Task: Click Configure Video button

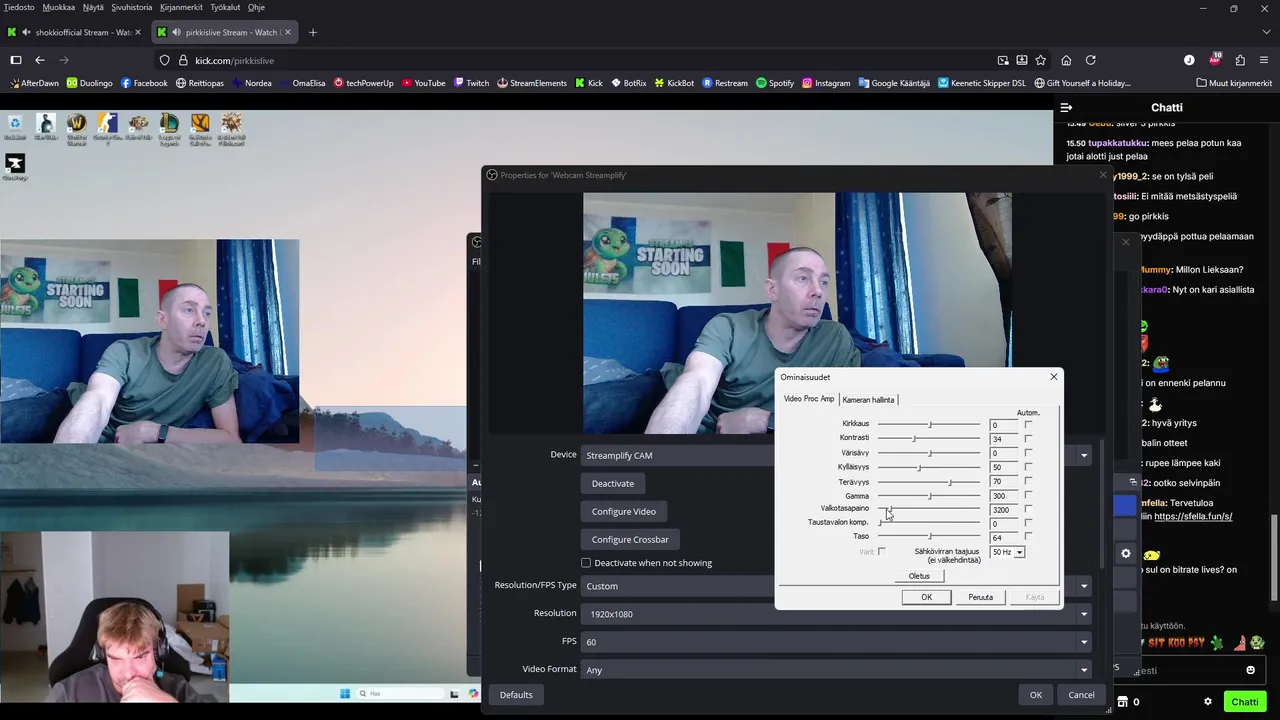Action: point(624,511)
